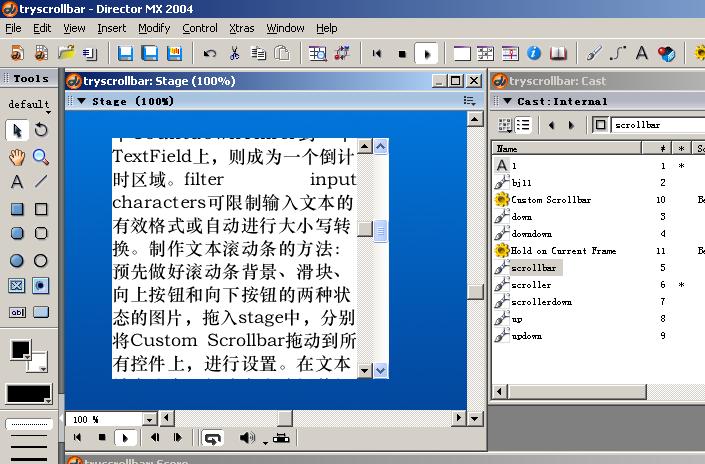Open the Insert menu

point(112,28)
